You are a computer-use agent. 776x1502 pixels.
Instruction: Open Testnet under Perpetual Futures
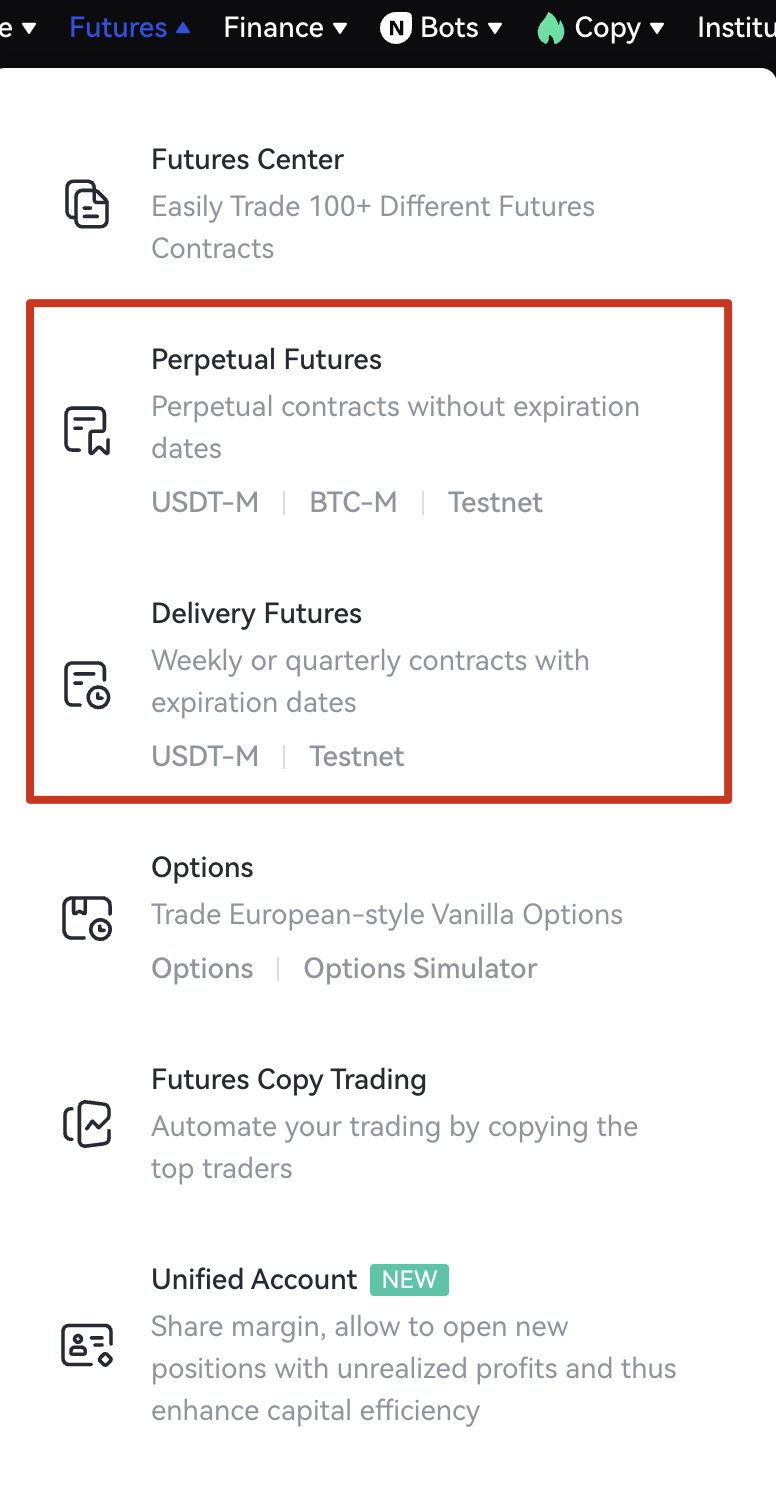pos(495,502)
